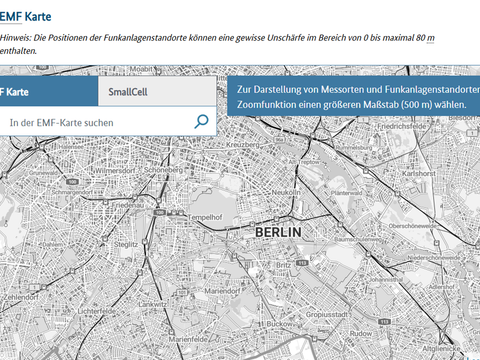The height and width of the screenshot is (360, 480).
Task: Click Lichterfelde label on map
Action: click(97, 311)
